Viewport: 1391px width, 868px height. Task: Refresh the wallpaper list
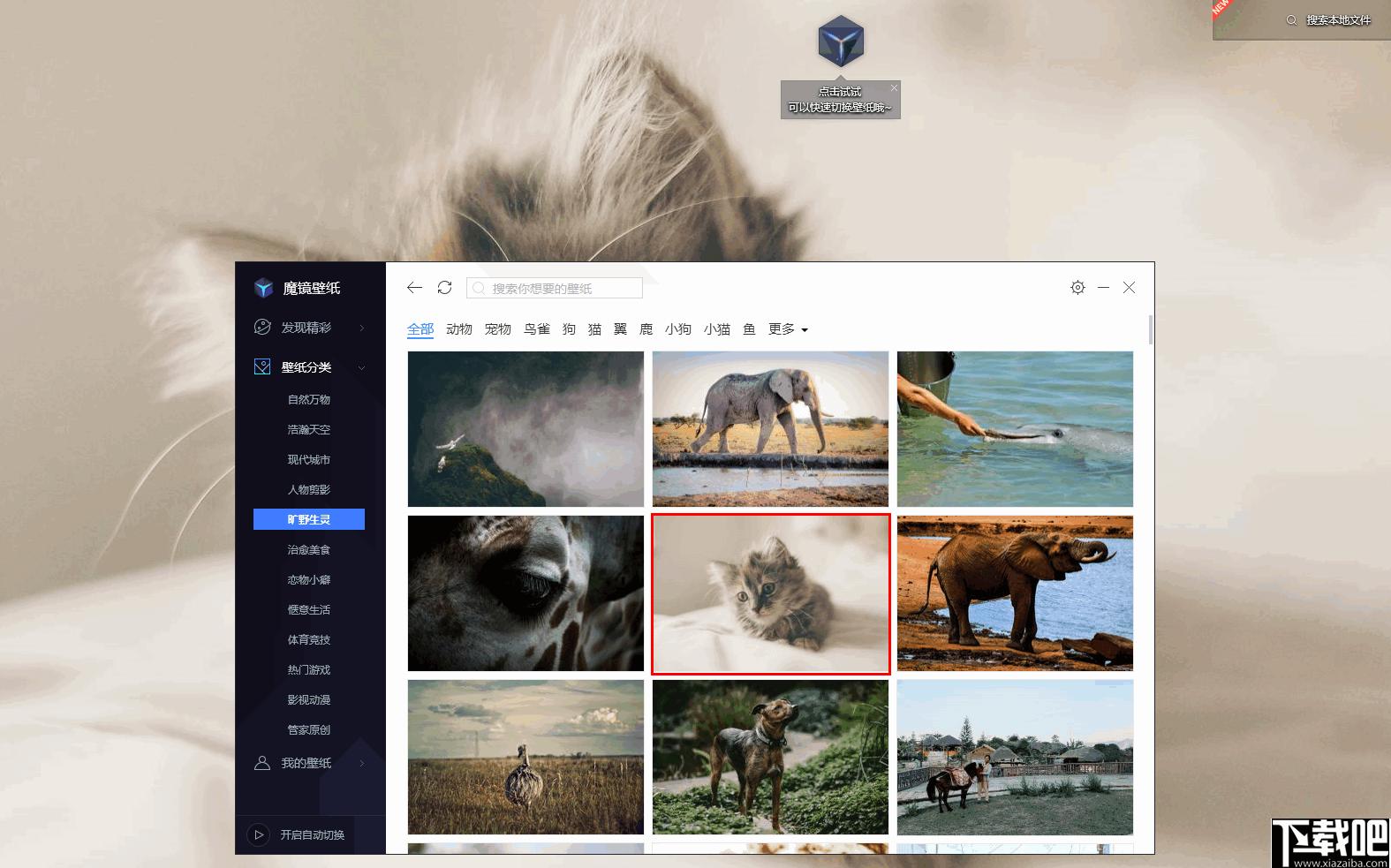click(x=444, y=288)
